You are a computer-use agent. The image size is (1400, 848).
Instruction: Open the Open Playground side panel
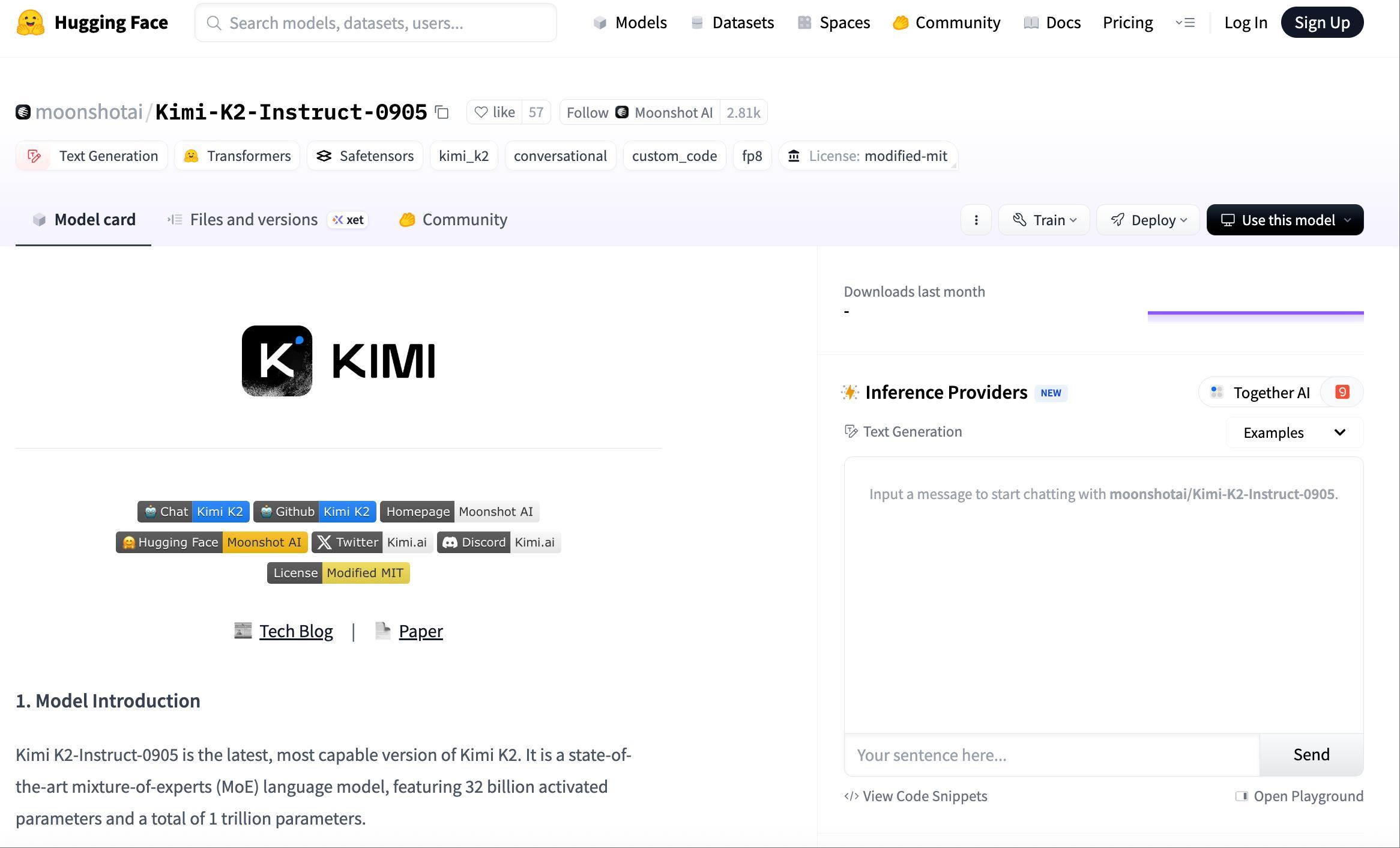[1299, 796]
